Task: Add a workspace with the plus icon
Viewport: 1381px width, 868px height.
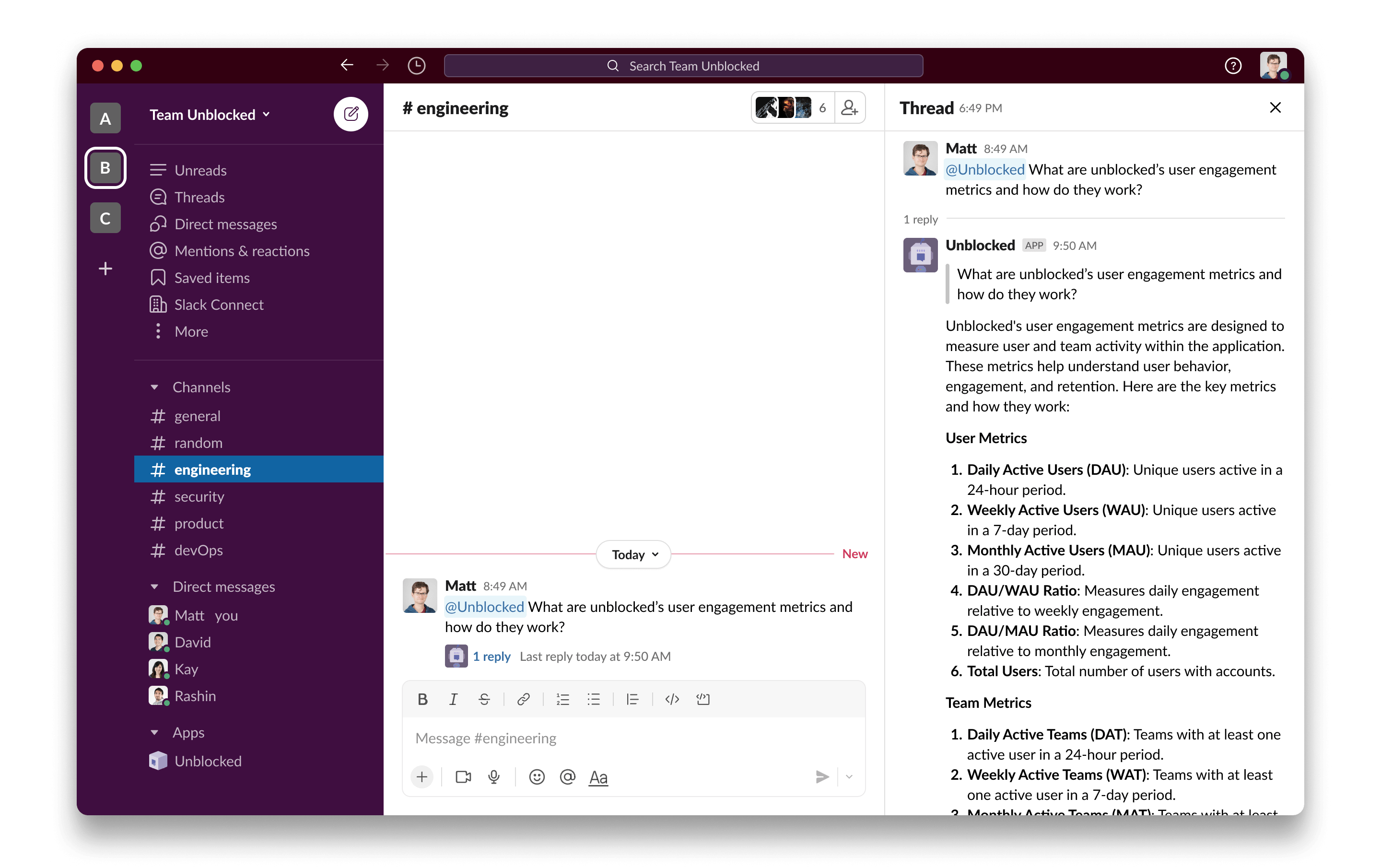Action: point(105,269)
